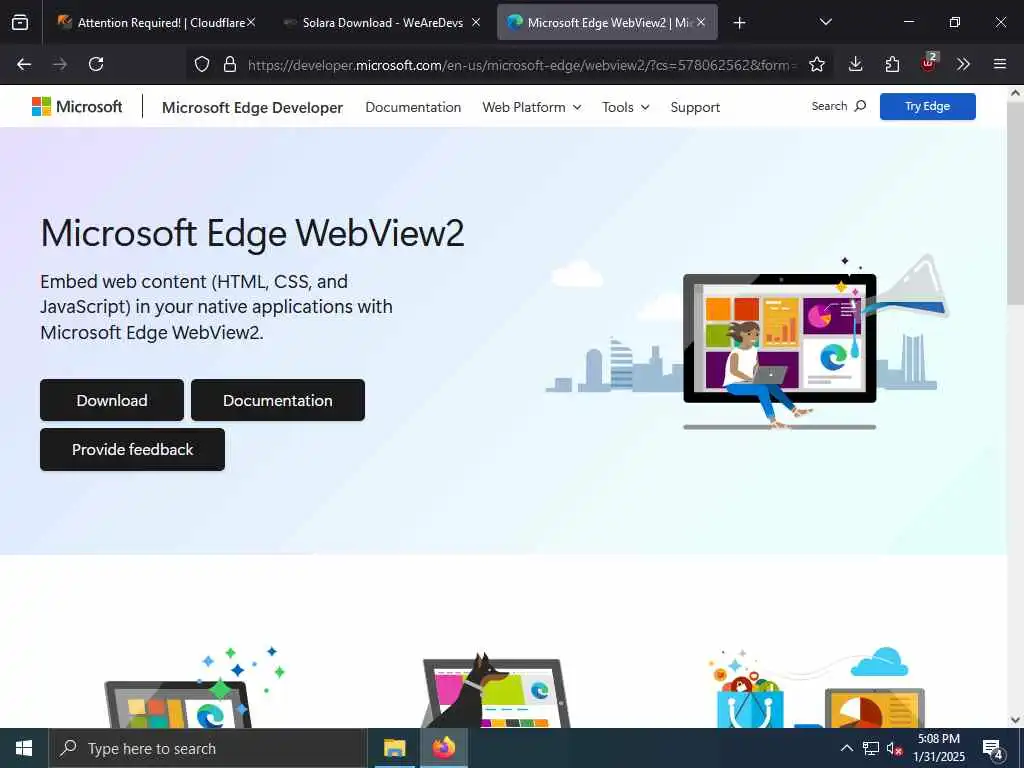Click the Microsoft Edge Developer title link
Screen dimensions: 1024x768
[252, 107]
